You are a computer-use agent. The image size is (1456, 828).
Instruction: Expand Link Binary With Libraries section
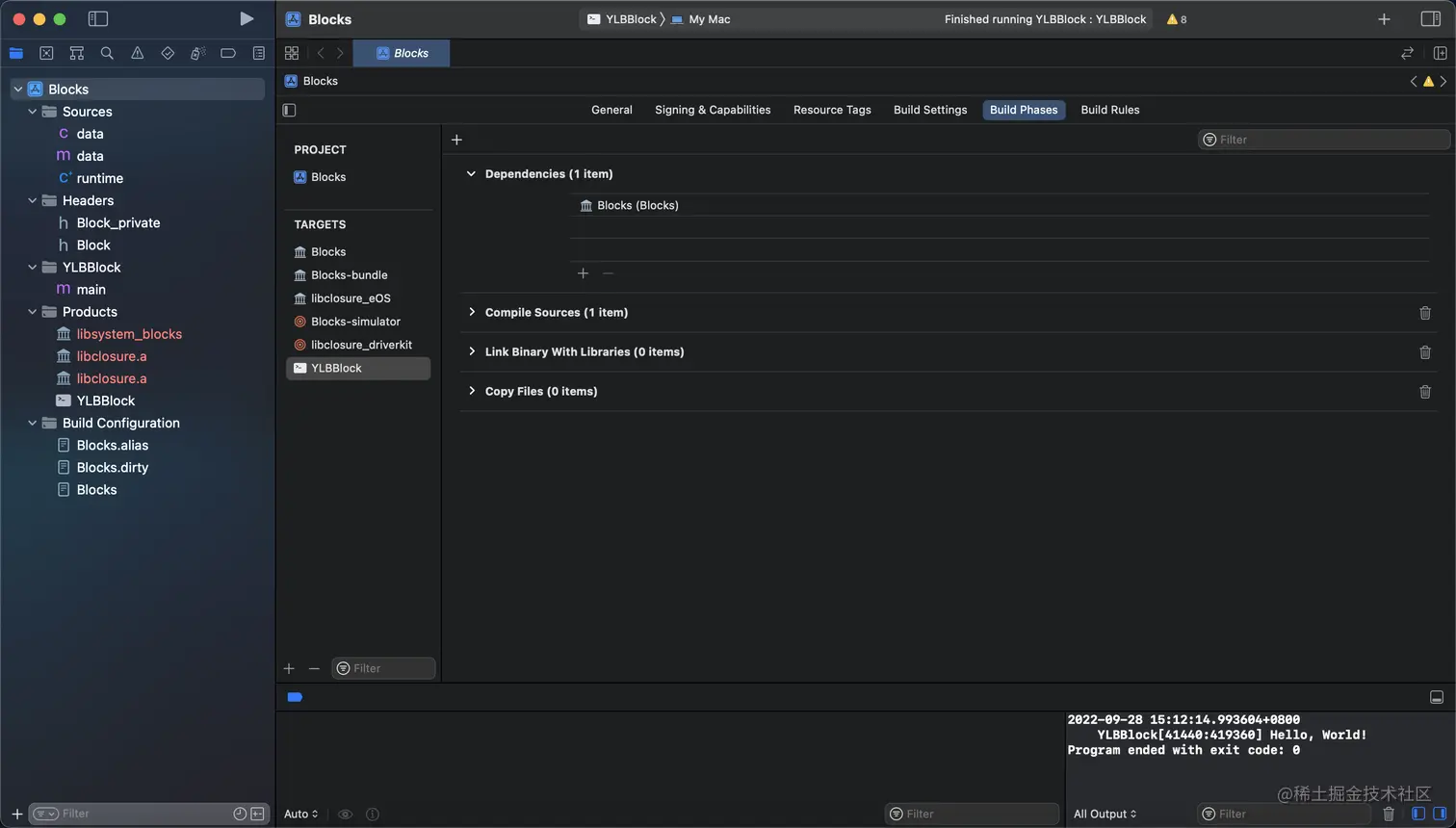tap(471, 351)
